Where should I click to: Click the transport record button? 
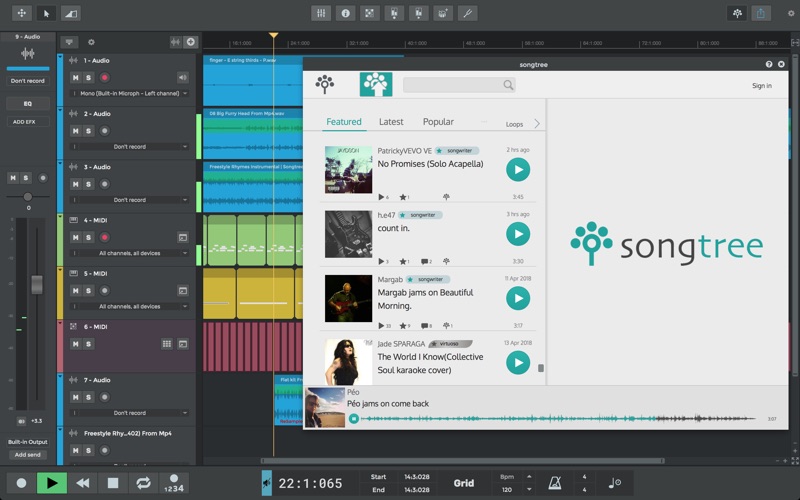tap(21, 483)
